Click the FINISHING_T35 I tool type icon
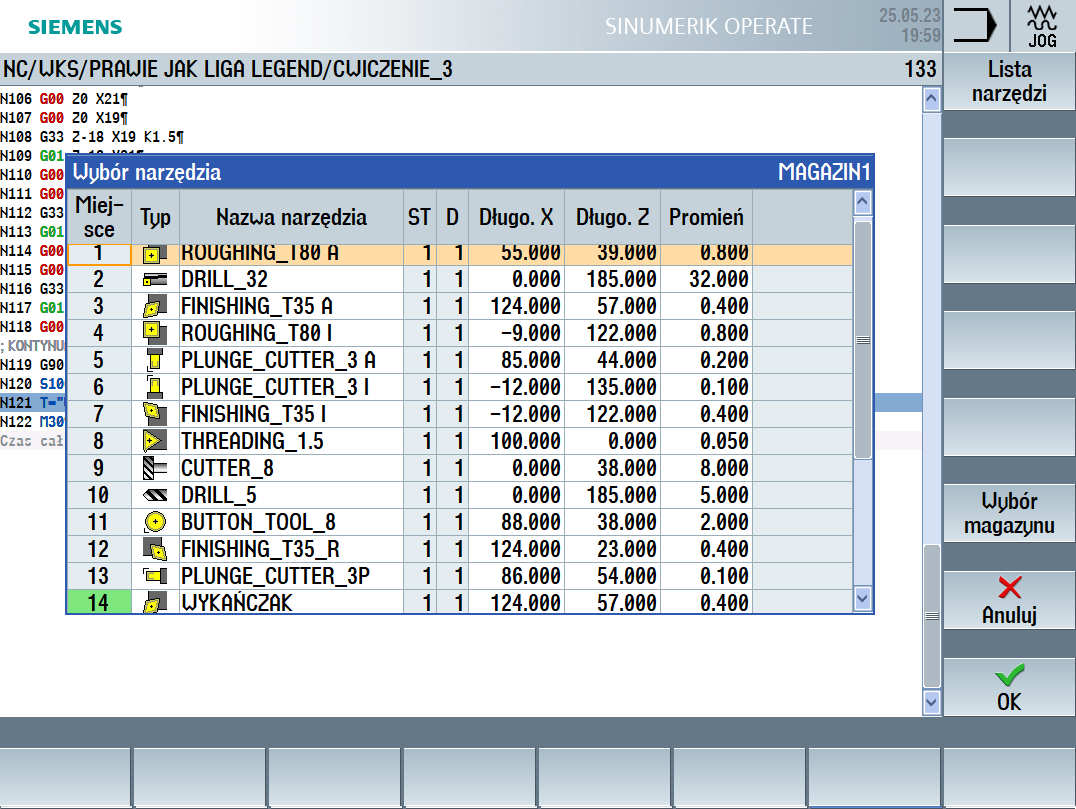The height and width of the screenshot is (809, 1076). [x=154, y=414]
